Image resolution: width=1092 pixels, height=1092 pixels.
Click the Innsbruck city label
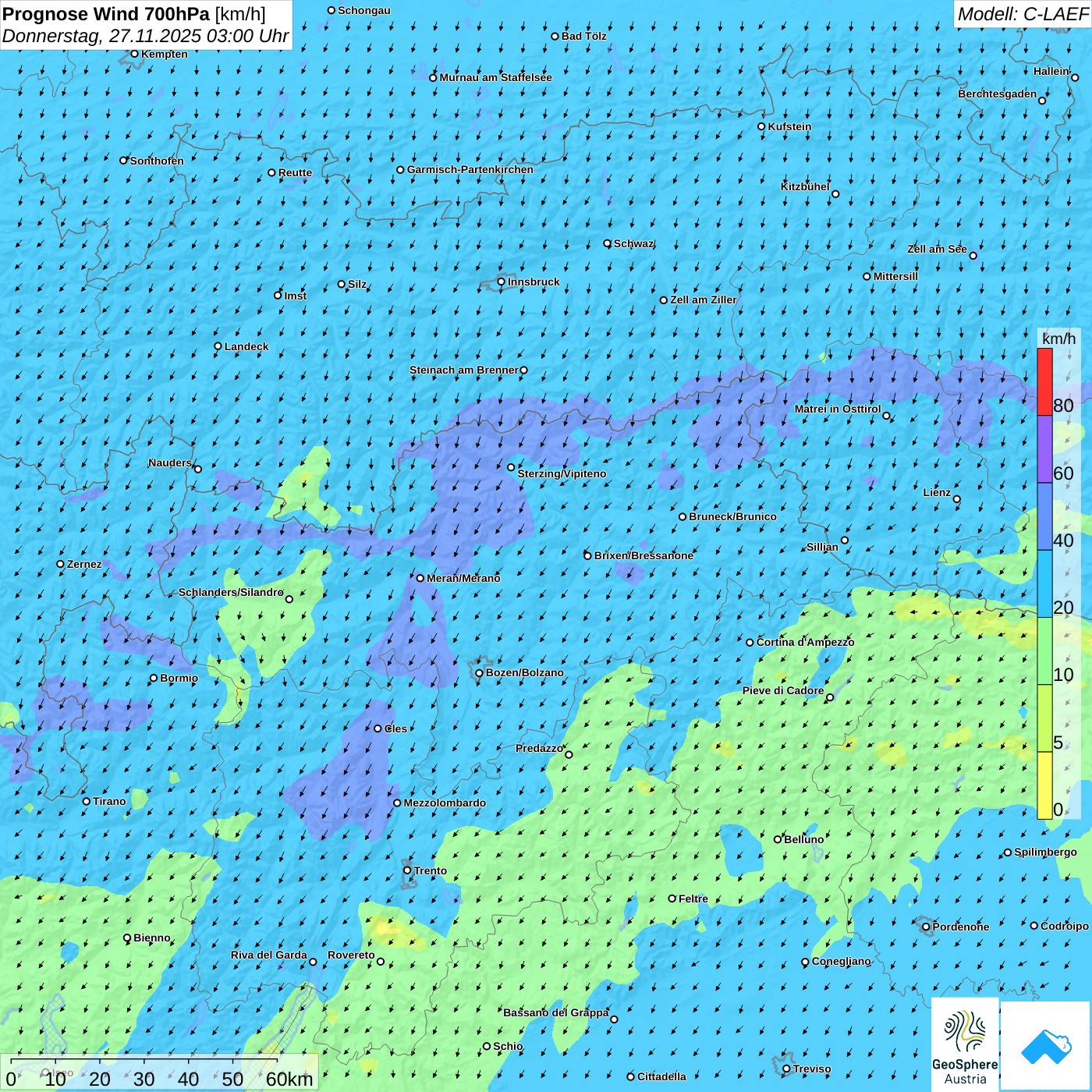pos(534,282)
